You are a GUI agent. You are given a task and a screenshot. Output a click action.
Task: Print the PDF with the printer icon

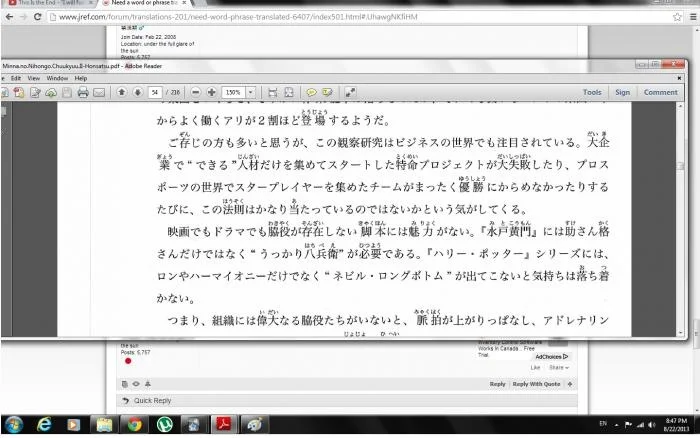[83, 92]
